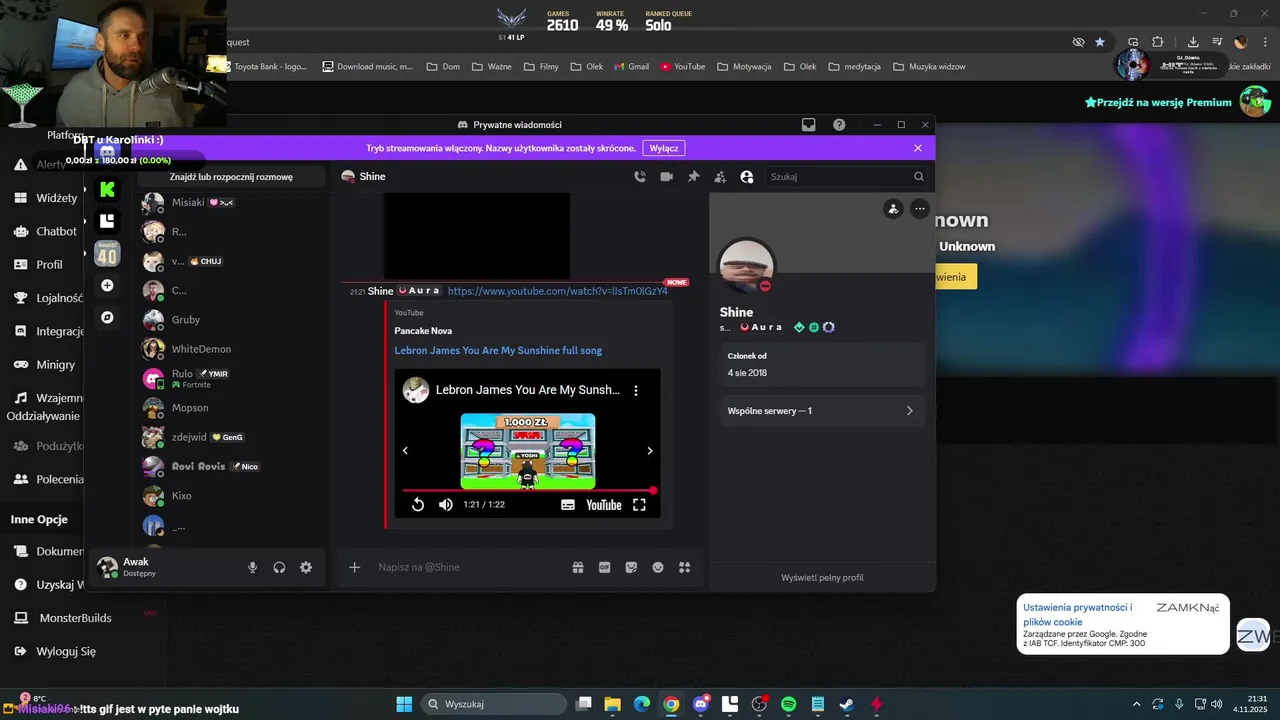The width and height of the screenshot is (1280, 720).
Task: Click the Szukaj search field in Discord
Action: 847,176
